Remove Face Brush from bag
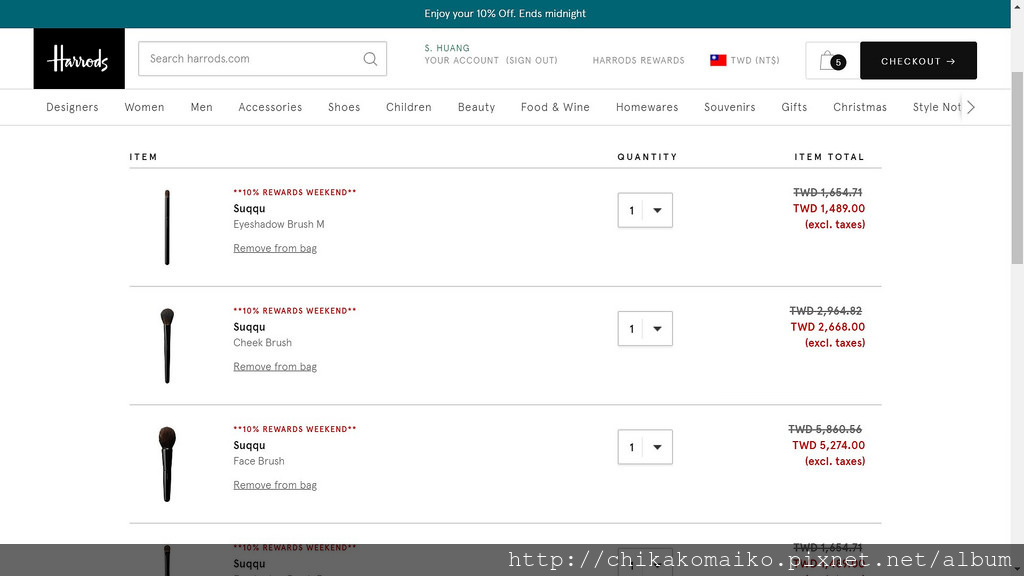Image resolution: width=1024 pixels, height=576 pixels. click(275, 485)
